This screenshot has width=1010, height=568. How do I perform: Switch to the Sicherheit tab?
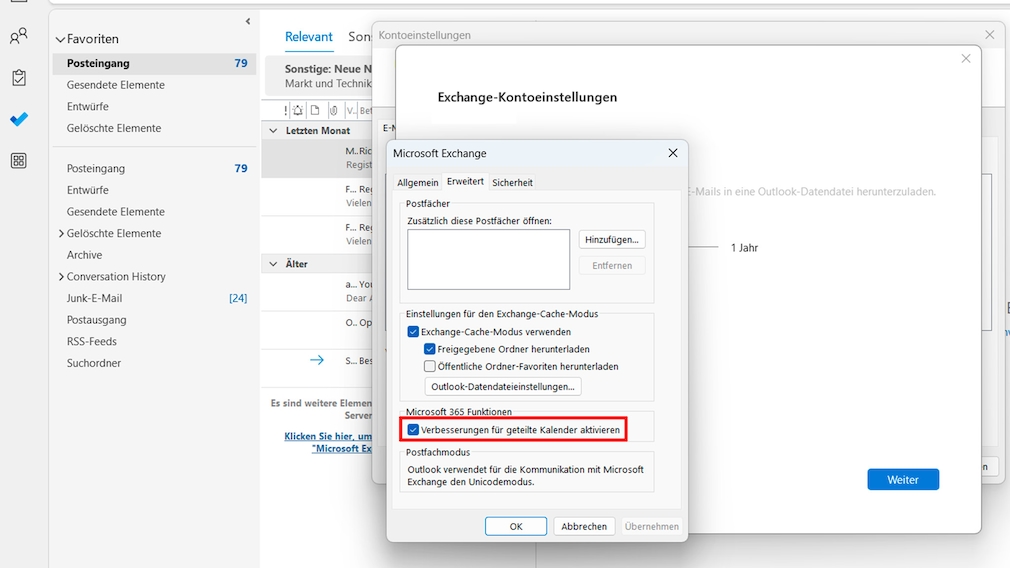[512, 183]
